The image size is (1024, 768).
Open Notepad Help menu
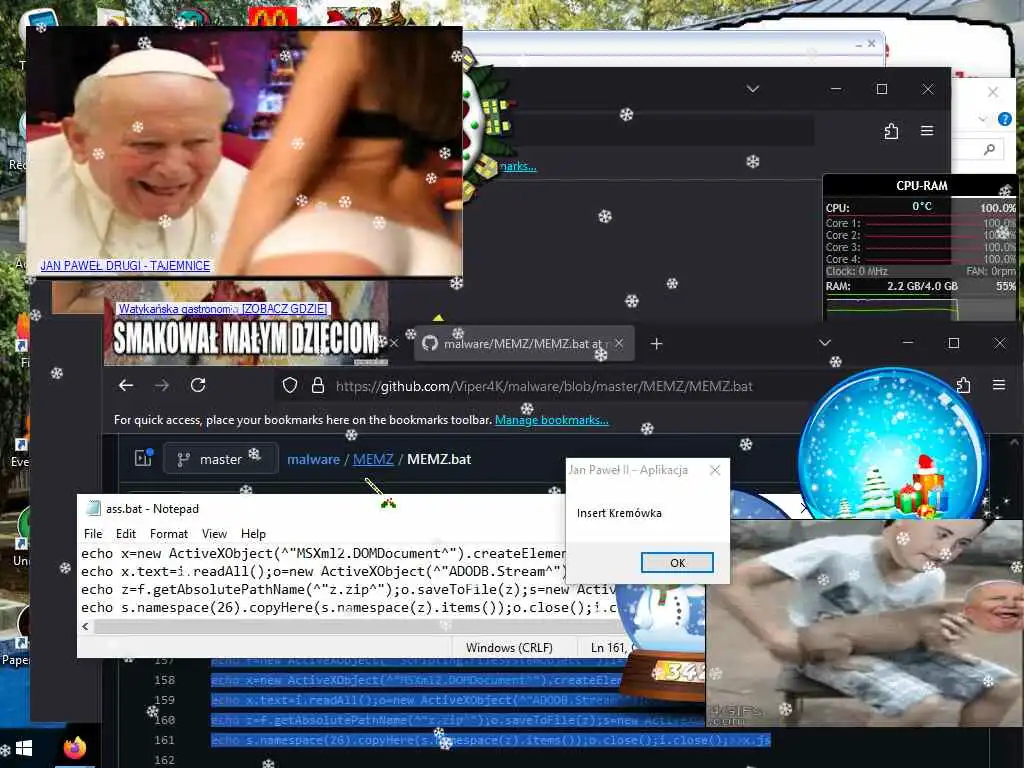click(253, 534)
